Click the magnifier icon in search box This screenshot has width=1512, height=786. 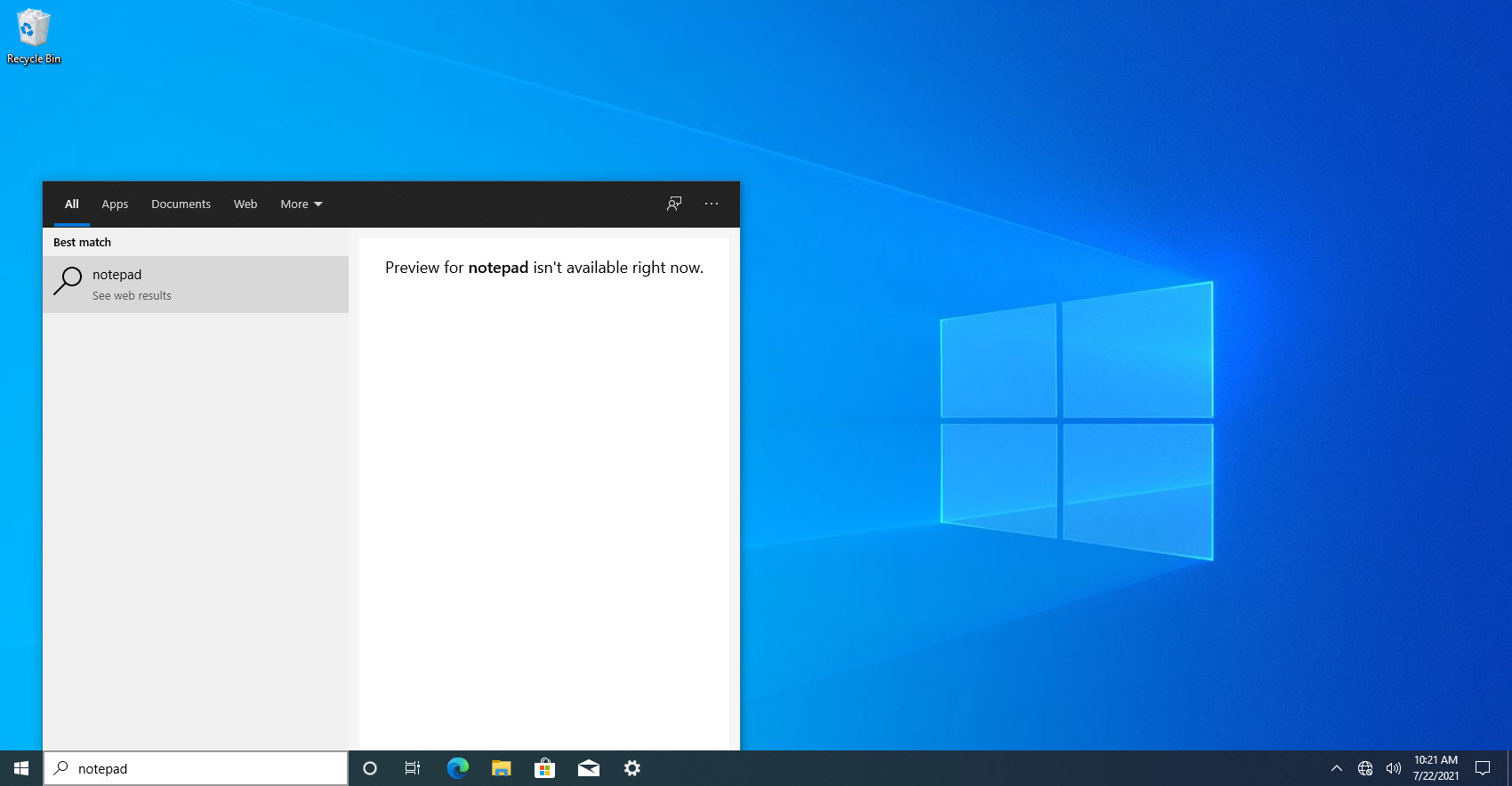tap(61, 768)
